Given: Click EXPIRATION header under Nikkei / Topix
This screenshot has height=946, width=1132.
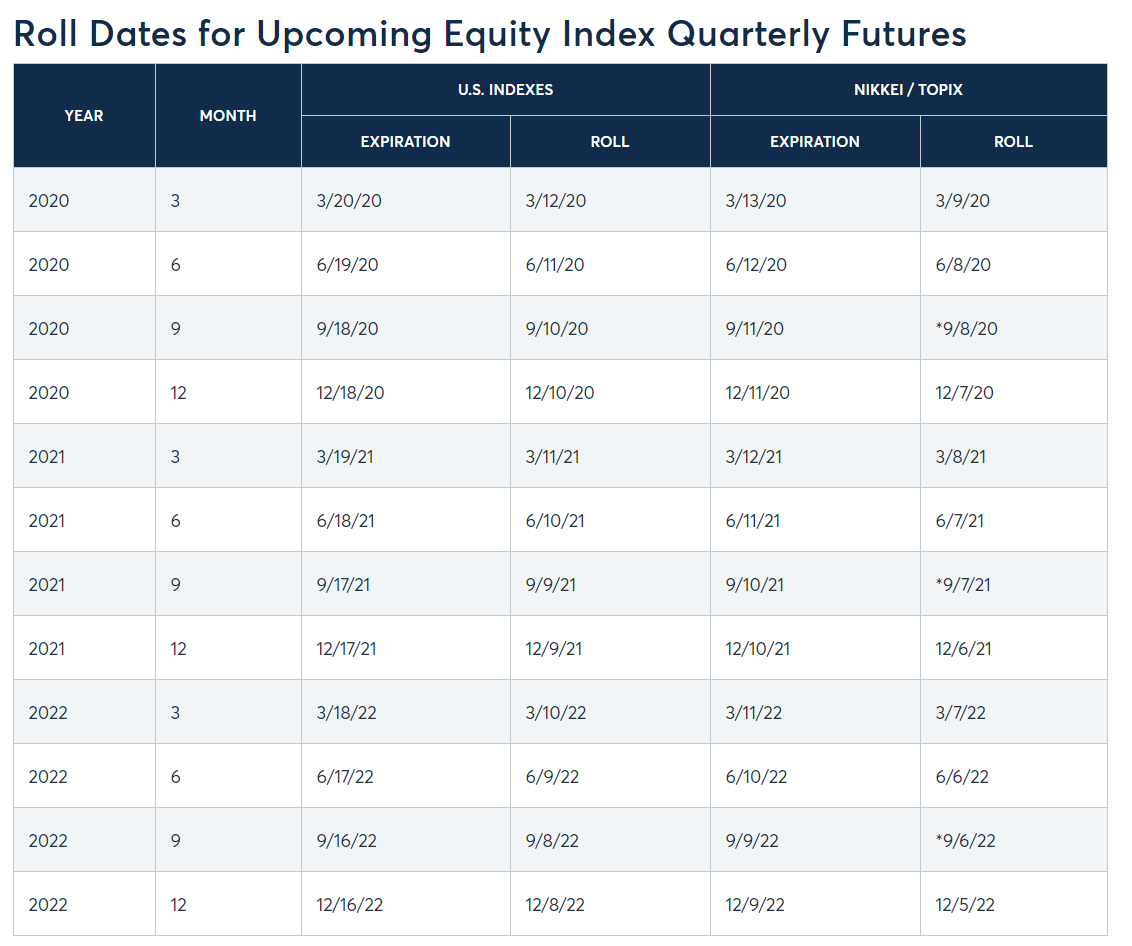Looking at the screenshot, I should tap(815, 142).
